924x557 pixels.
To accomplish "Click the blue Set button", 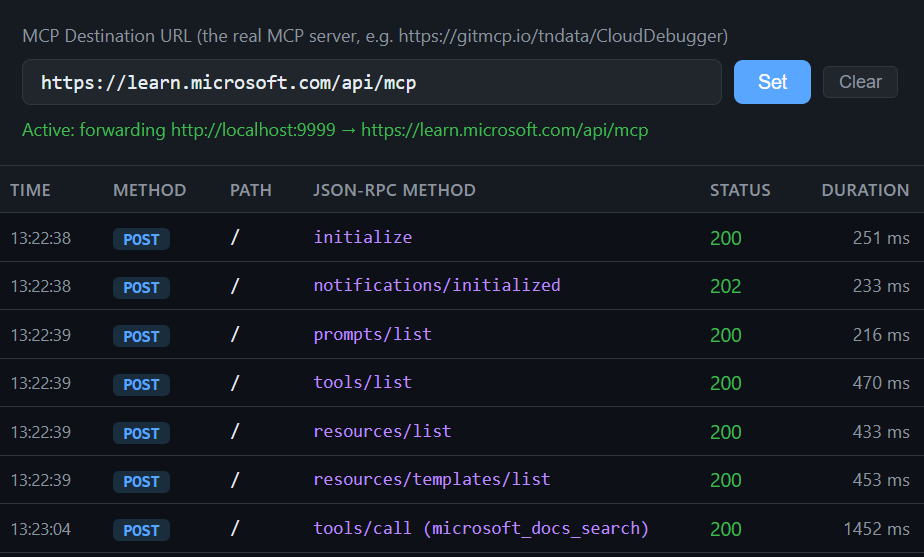I will click(772, 82).
